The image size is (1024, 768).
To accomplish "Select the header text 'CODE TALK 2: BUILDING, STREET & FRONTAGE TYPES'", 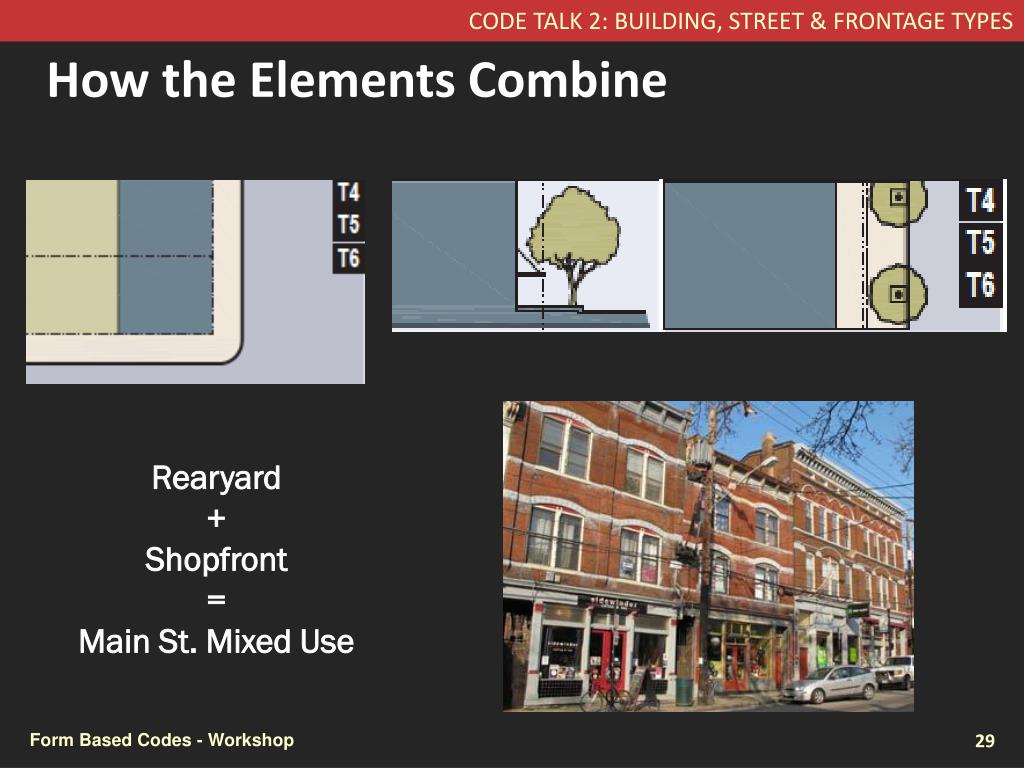I will [x=740, y=21].
